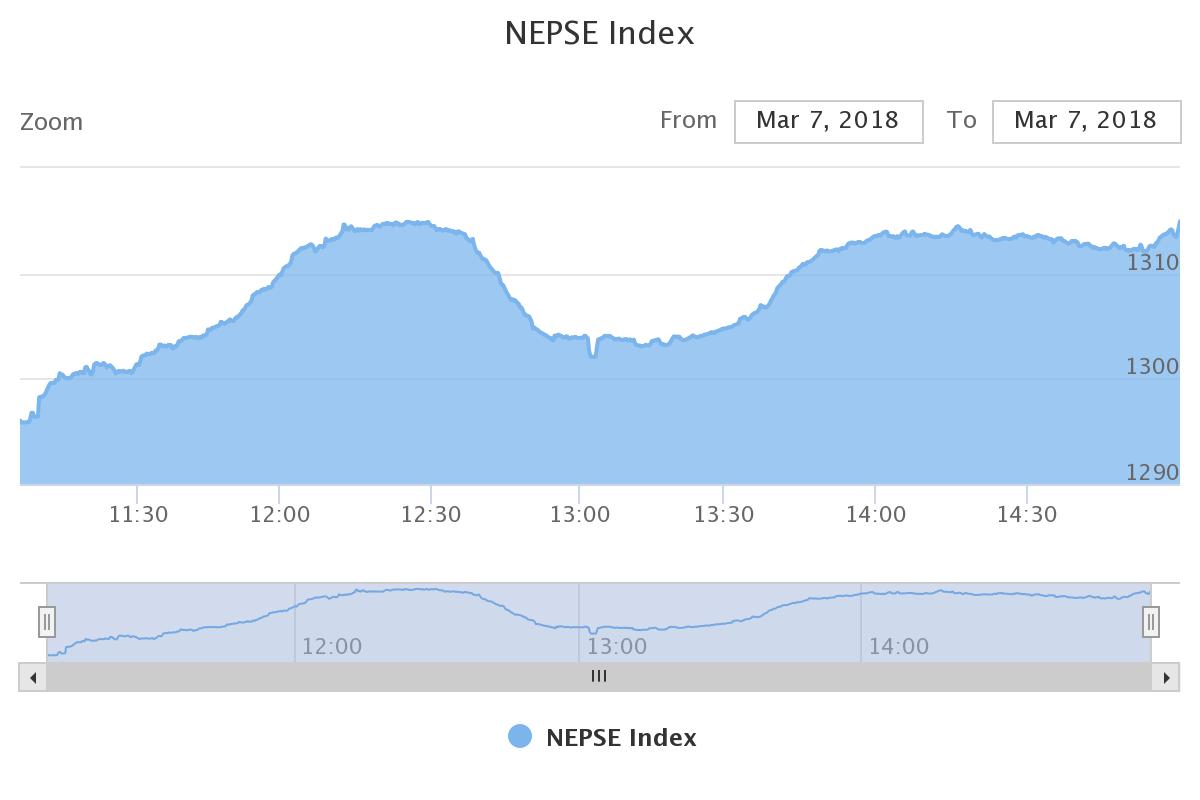
Task: Open the To date field
Action: tap(1086, 121)
